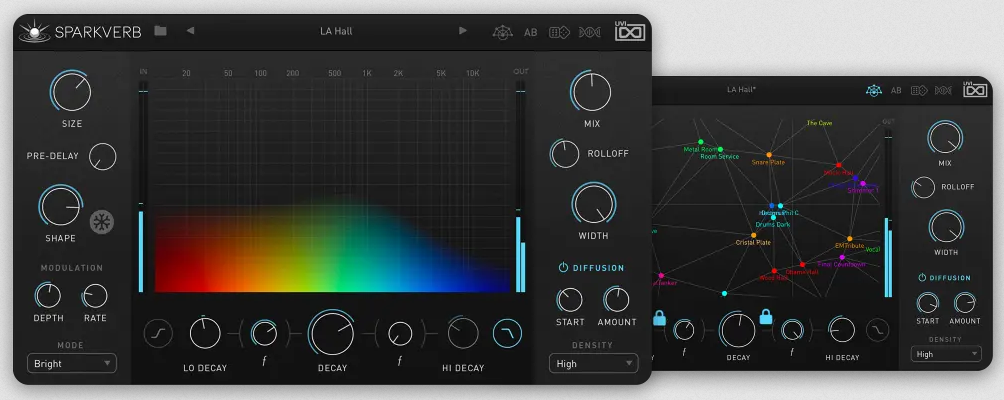
Task: Click the large Decay knob in front window
Action: [331, 333]
